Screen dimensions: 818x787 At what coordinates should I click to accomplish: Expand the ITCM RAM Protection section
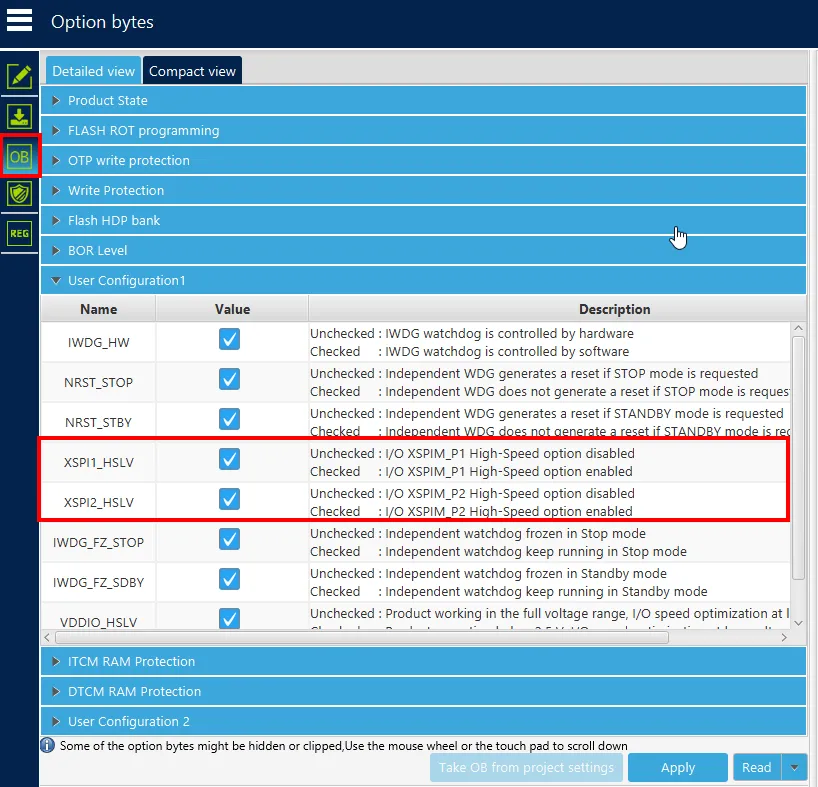click(x=423, y=661)
